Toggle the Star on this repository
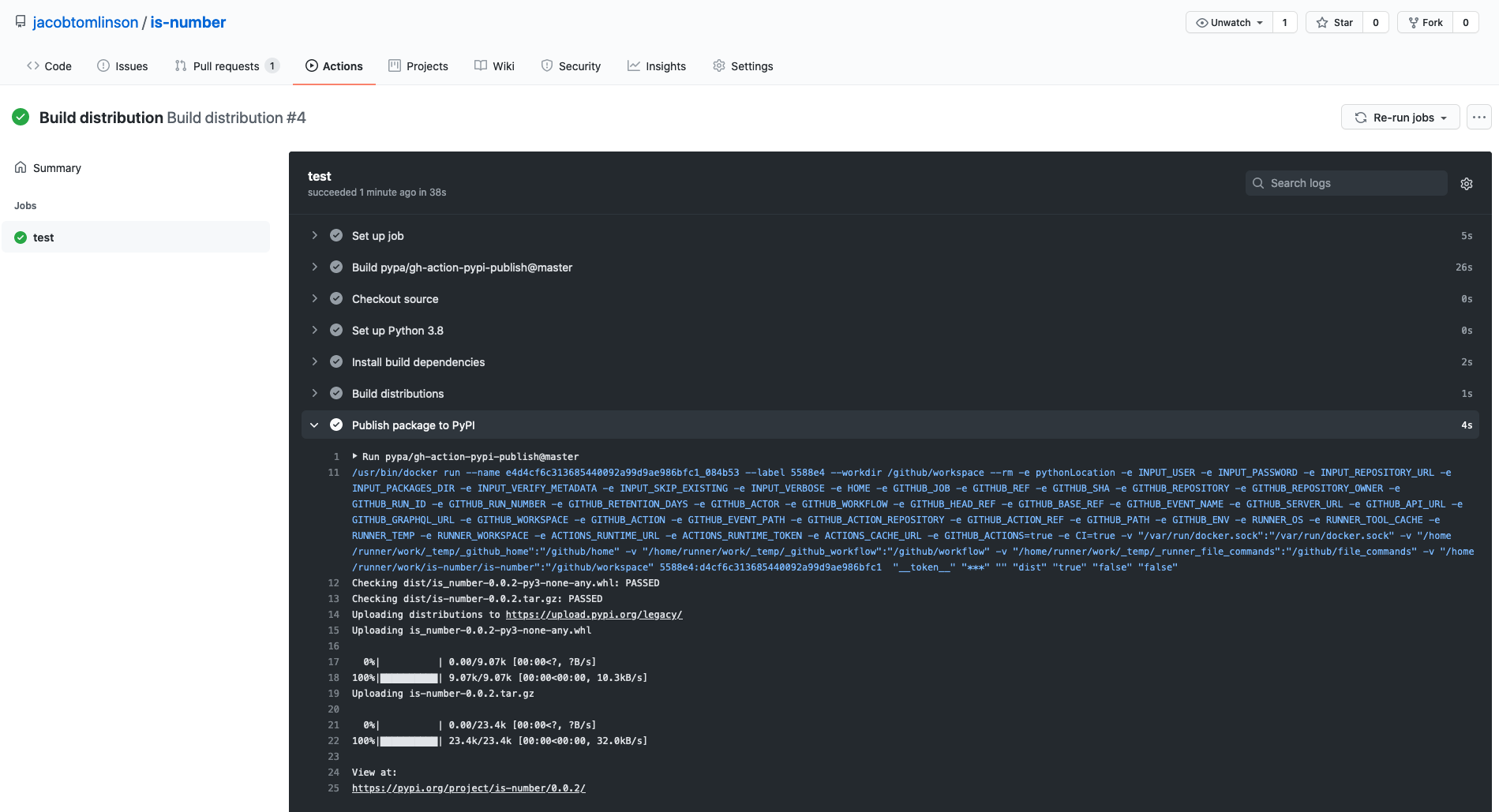 point(1335,22)
